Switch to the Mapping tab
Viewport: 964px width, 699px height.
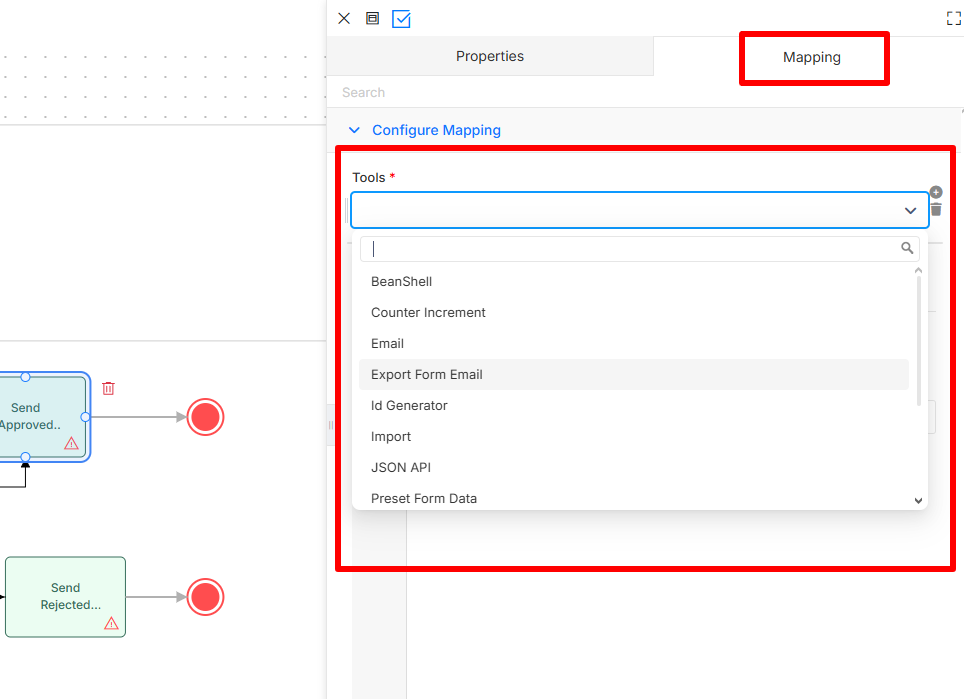point(812,57)
